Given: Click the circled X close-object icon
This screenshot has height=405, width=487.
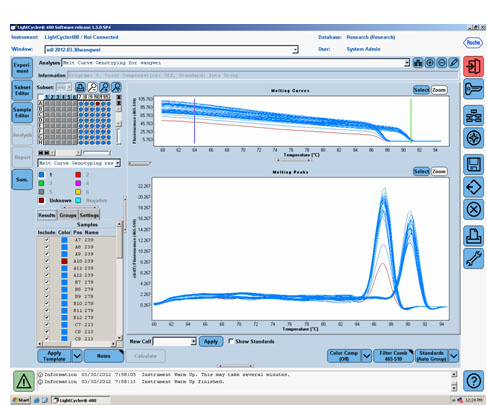Looking at the screenshot, I should [473, 209].
